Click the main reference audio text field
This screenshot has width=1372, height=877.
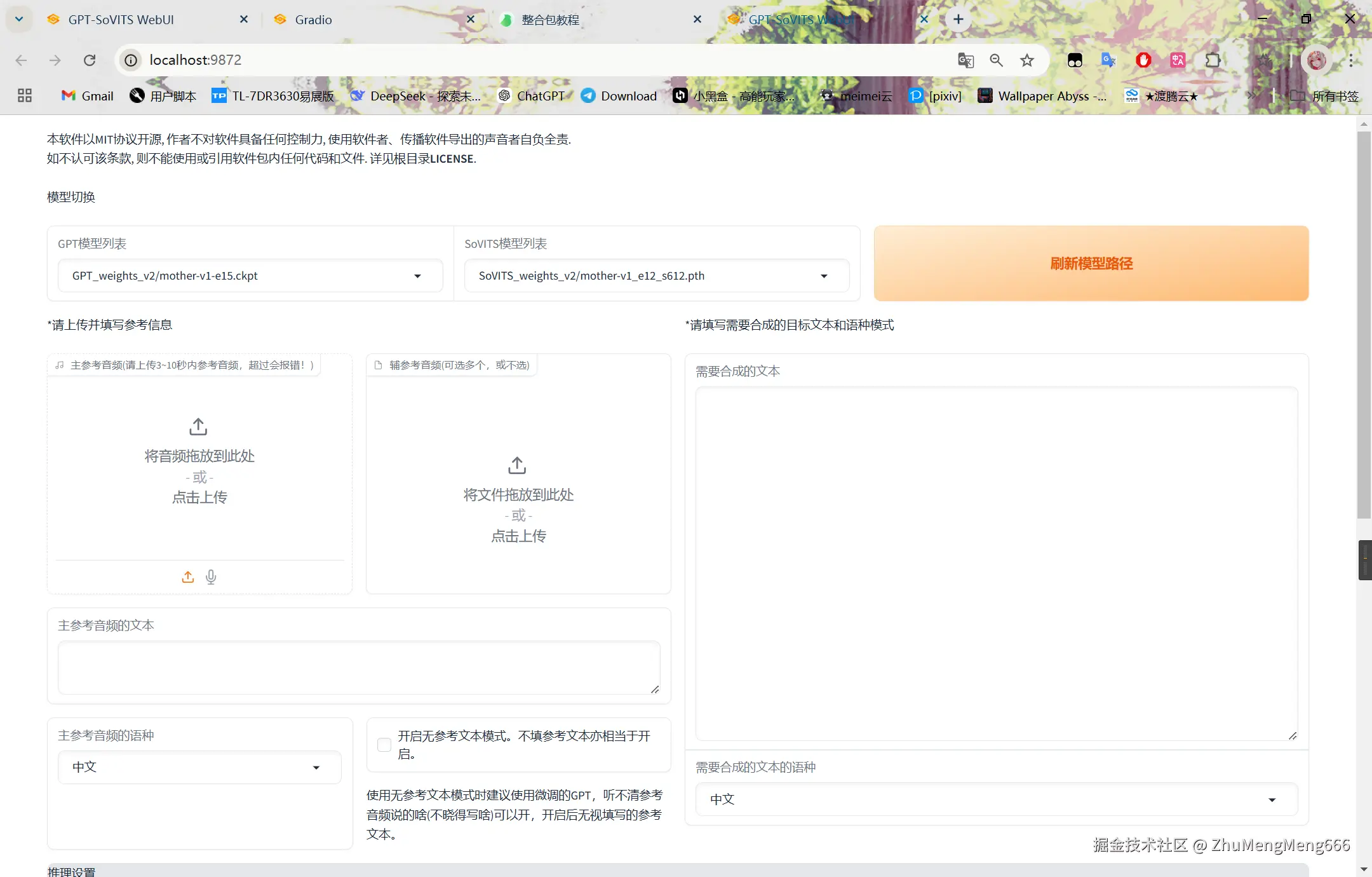click(359, 667)
